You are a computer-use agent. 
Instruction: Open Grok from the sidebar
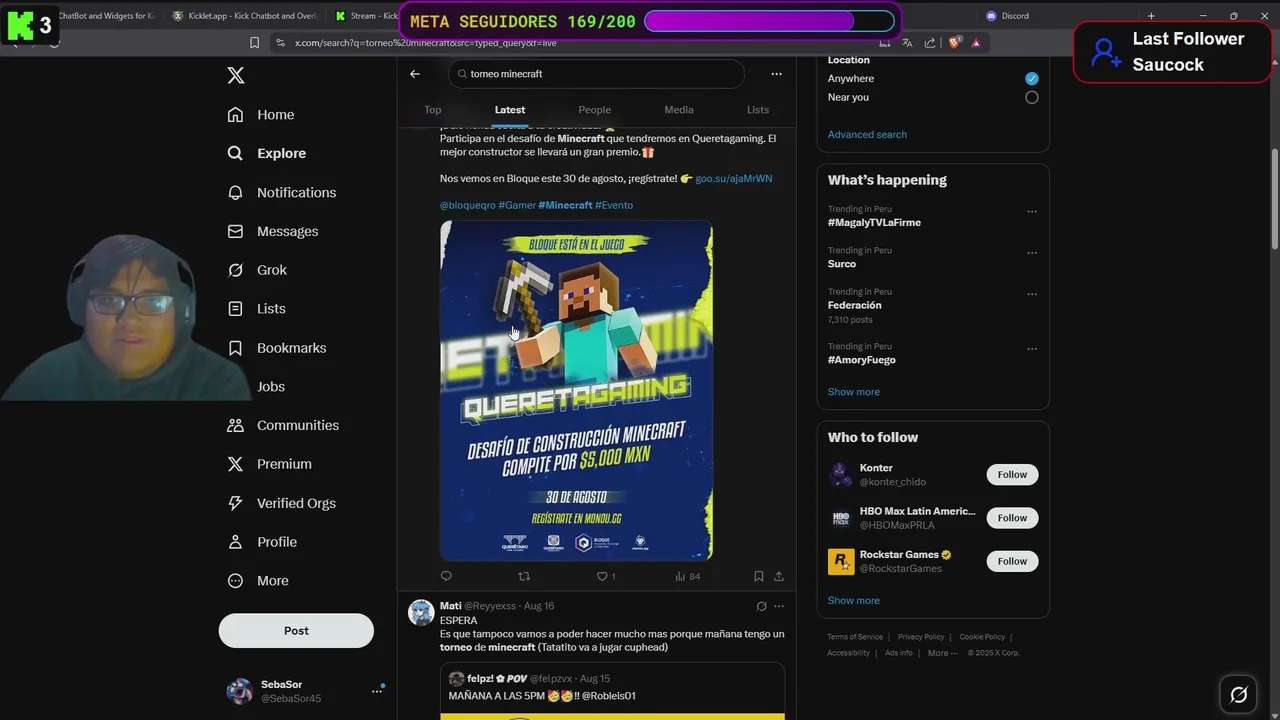click(257, 270)
